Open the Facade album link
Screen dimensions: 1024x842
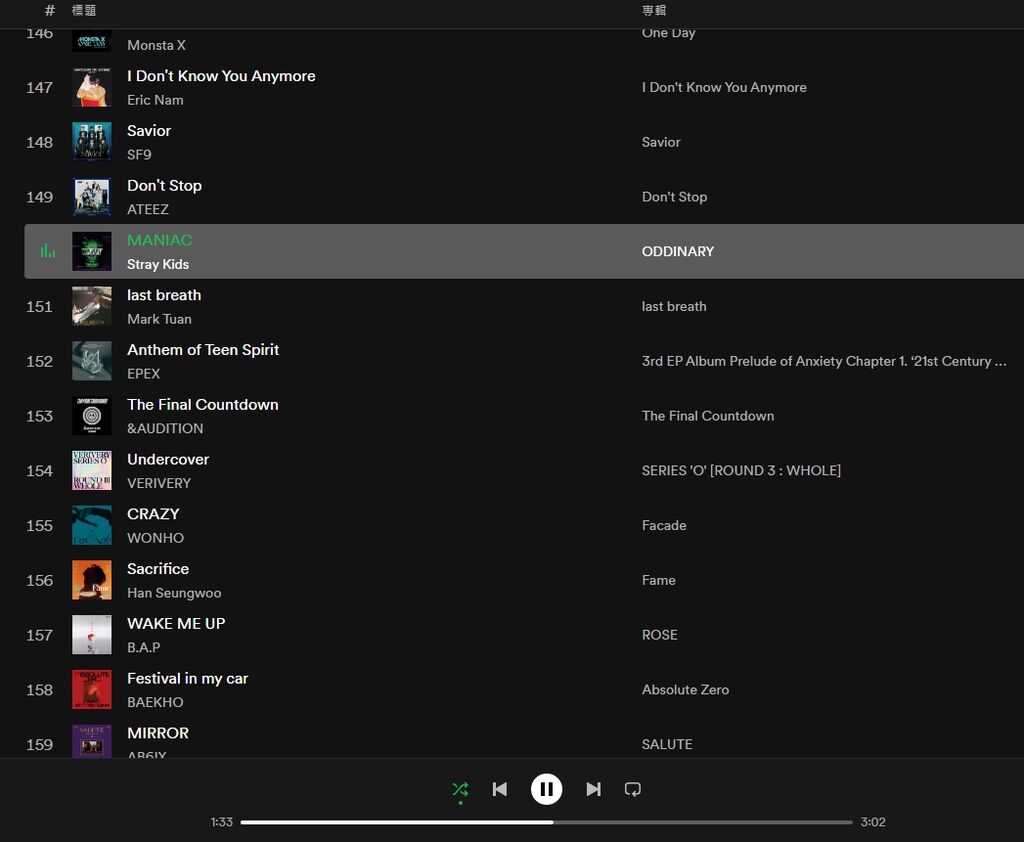664,526
